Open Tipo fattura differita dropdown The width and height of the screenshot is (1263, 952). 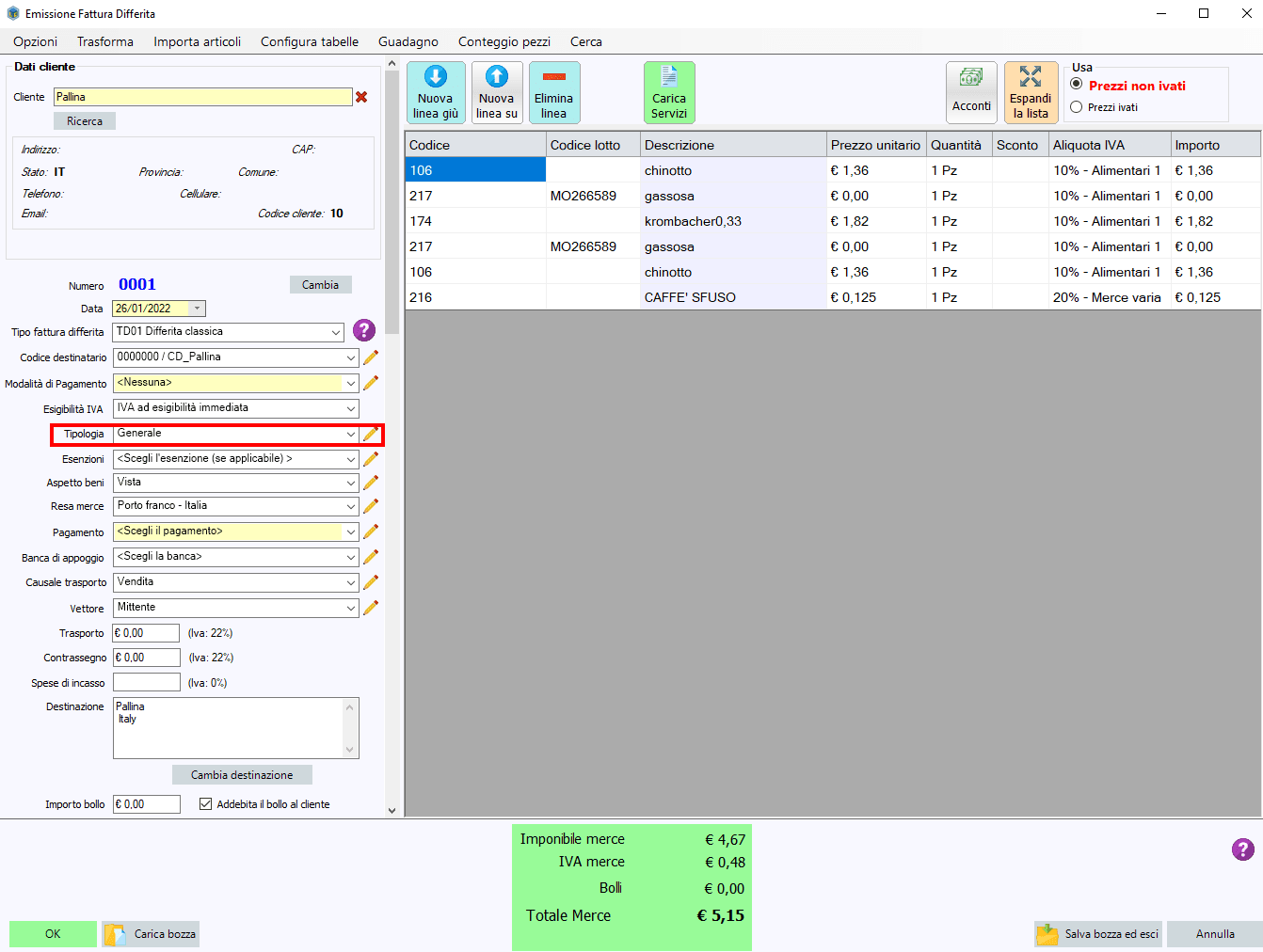(x=336, y=332)
